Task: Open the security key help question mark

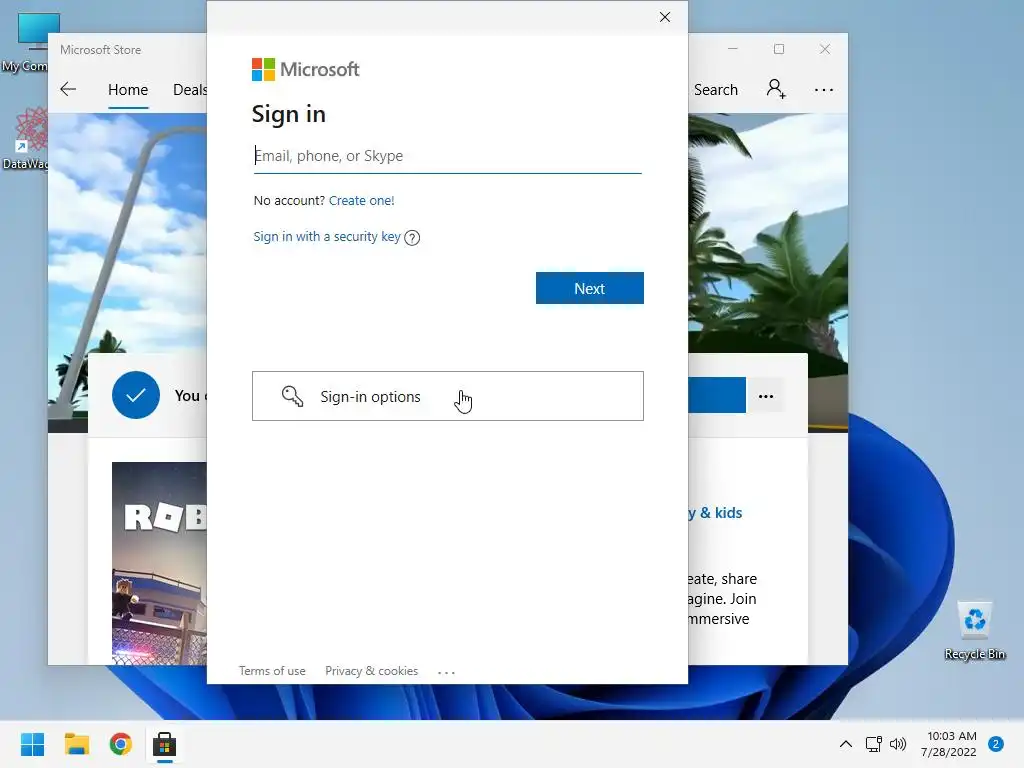Action: click(412, 238)
